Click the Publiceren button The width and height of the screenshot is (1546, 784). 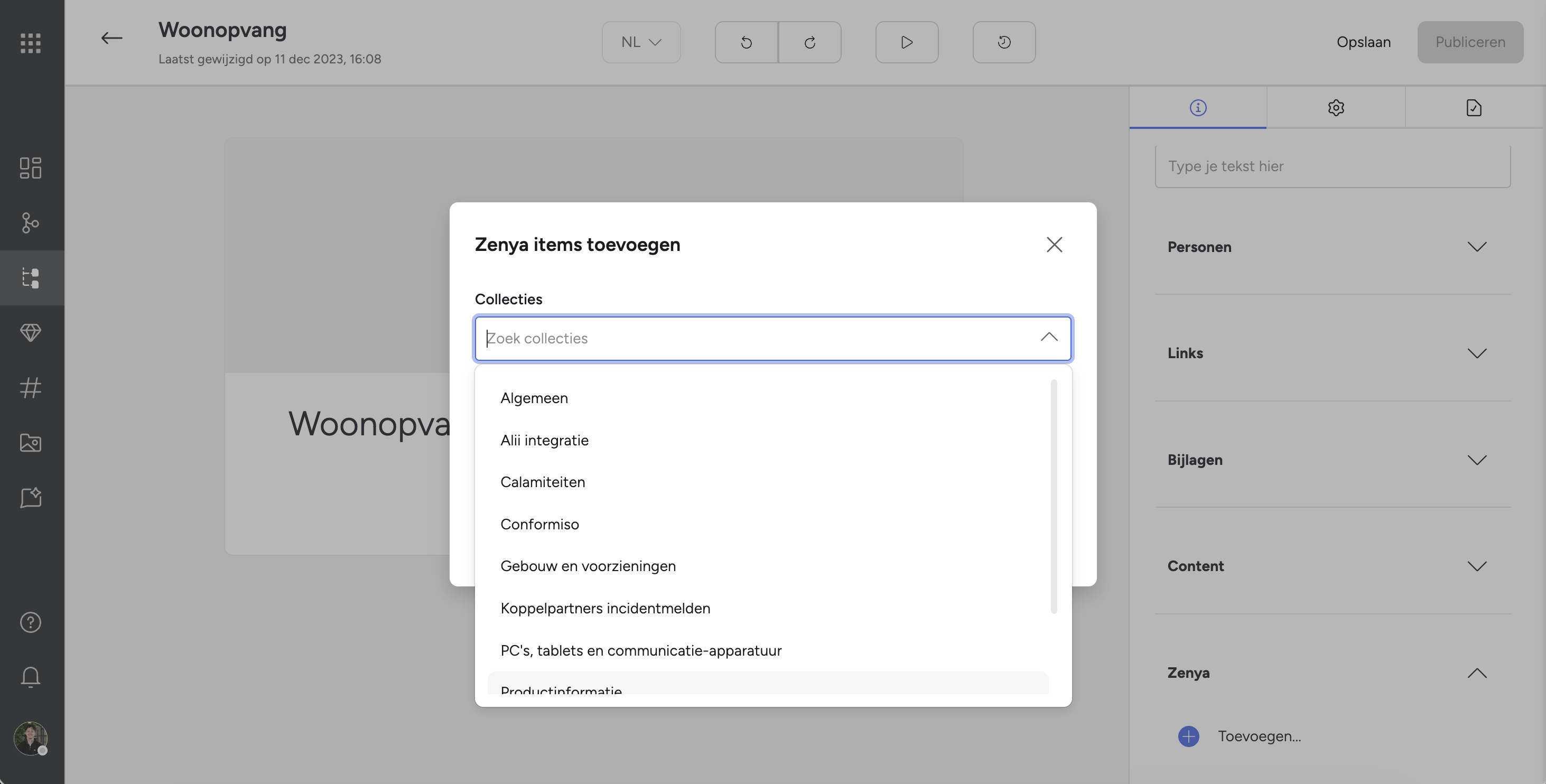pyautogui.click(x=1470, y=43)
